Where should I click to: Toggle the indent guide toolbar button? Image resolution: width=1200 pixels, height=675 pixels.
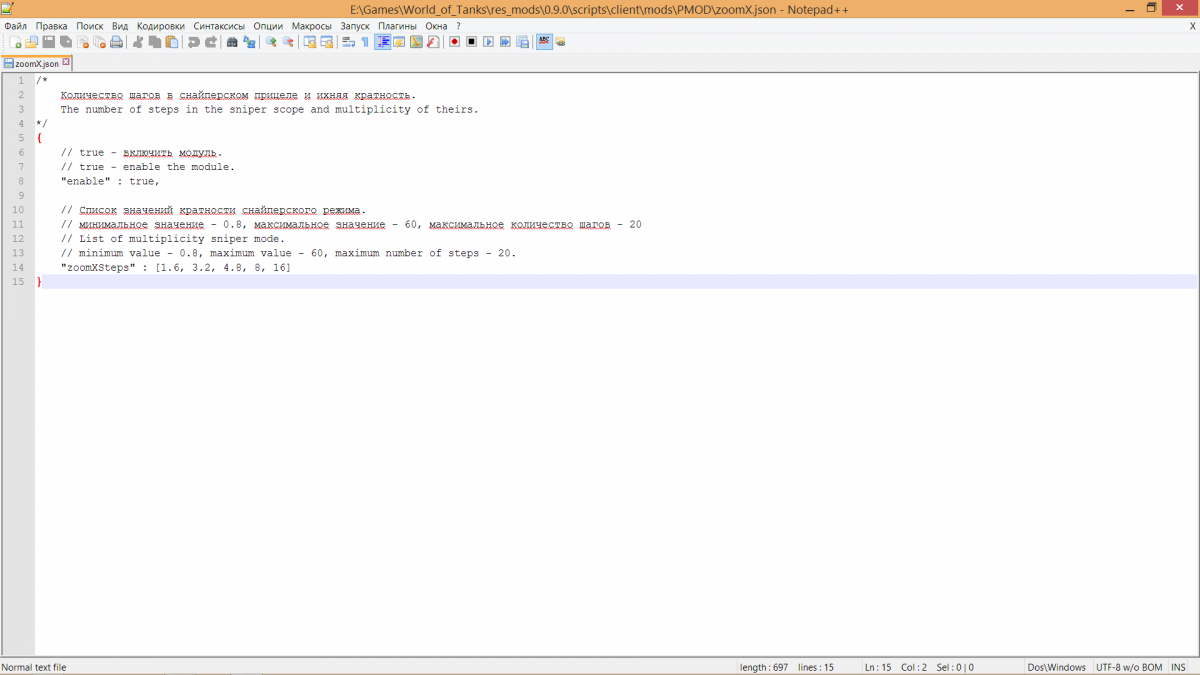tap(382, 42)
